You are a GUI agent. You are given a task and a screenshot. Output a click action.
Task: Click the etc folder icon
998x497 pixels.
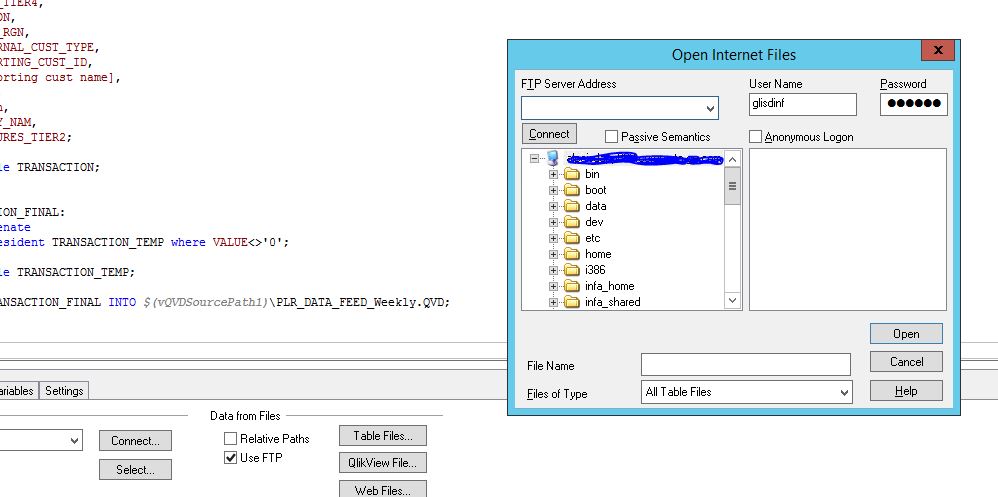coord(572,238)
